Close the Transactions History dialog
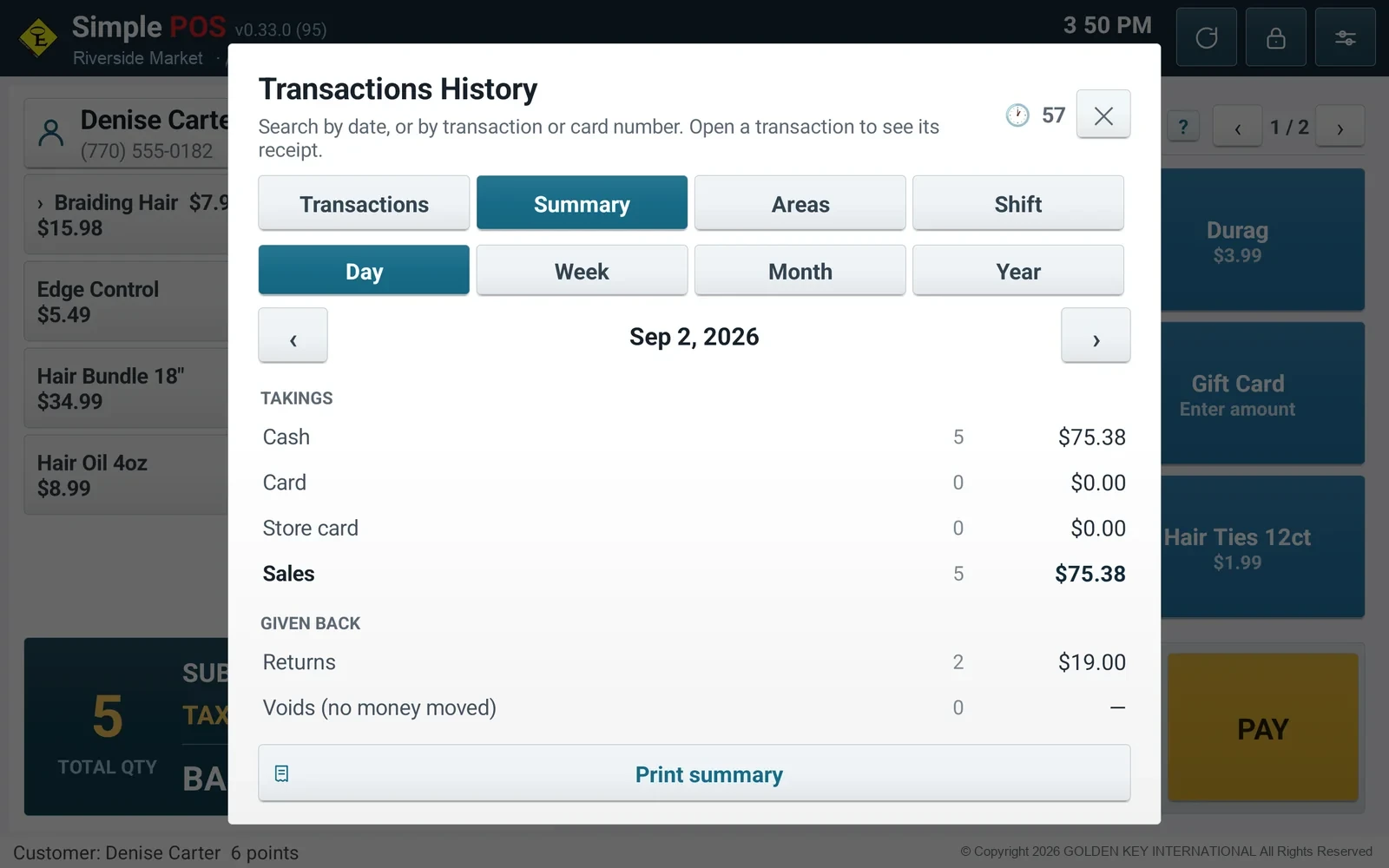 click(x=1103, y=115)
